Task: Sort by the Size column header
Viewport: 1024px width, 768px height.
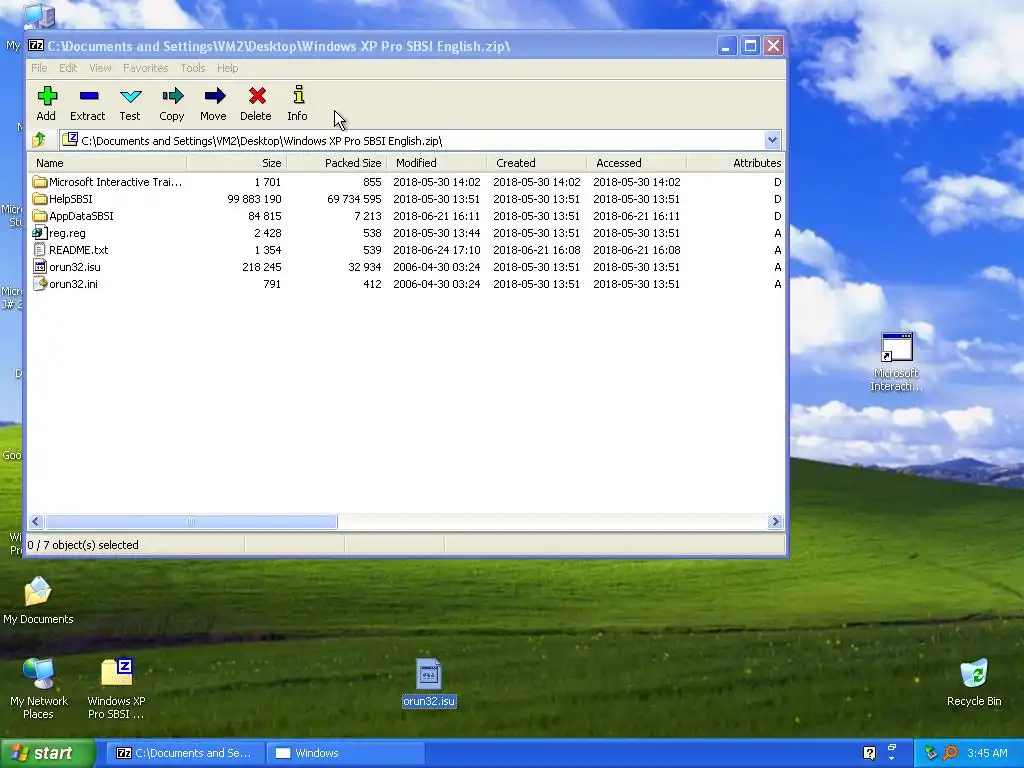Action: 236,163
